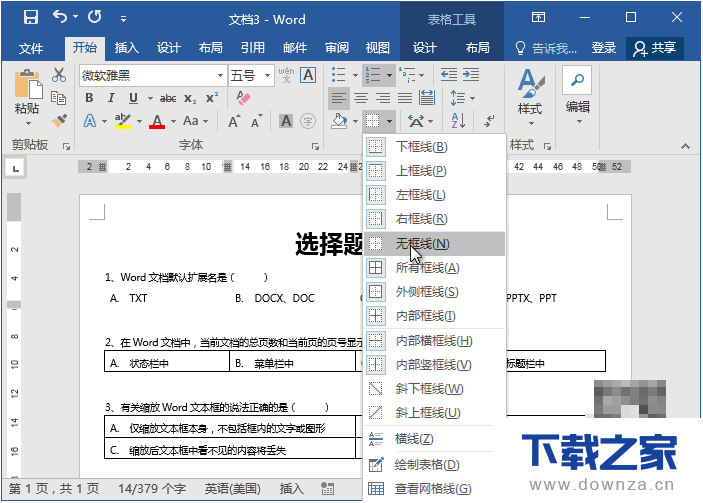Viewport: 703px width, 503px height.
Task: Click the Multilevel List icon
Action: point(407,75)
